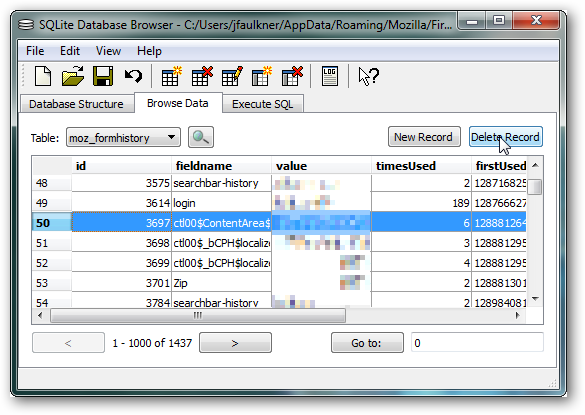Select row header 48
The image size is (585, 415).
click(x=52, y=183)
